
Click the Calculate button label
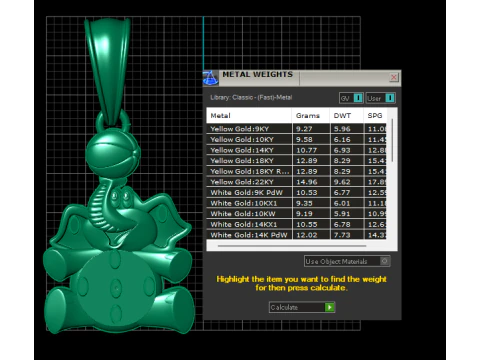pyautogui.click(x=284, y=307)
